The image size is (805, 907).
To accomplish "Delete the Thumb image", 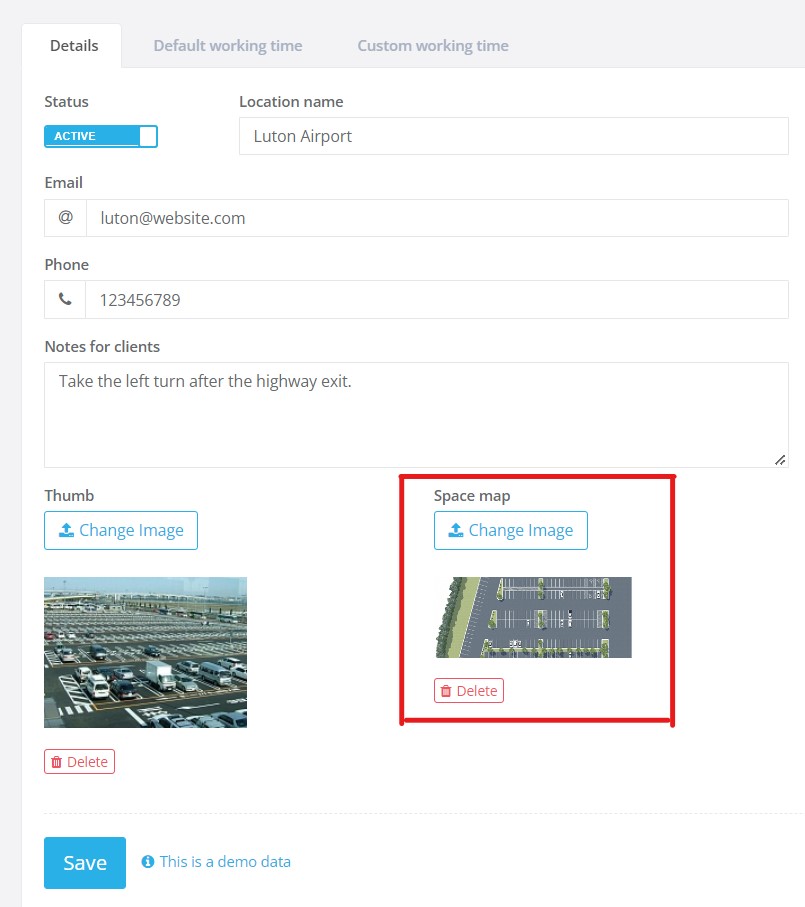I will tap(79, 762).
